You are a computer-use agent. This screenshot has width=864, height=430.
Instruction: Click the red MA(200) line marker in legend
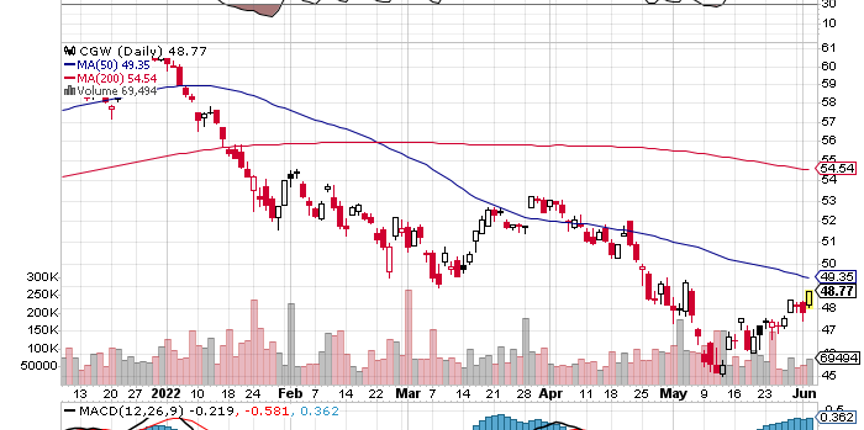(x=69, y=77)
